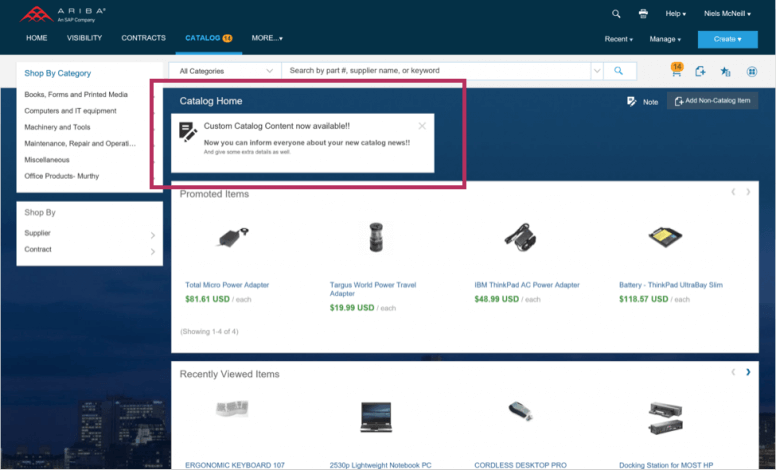Click the Note edit icon

[x=631, y=101]
